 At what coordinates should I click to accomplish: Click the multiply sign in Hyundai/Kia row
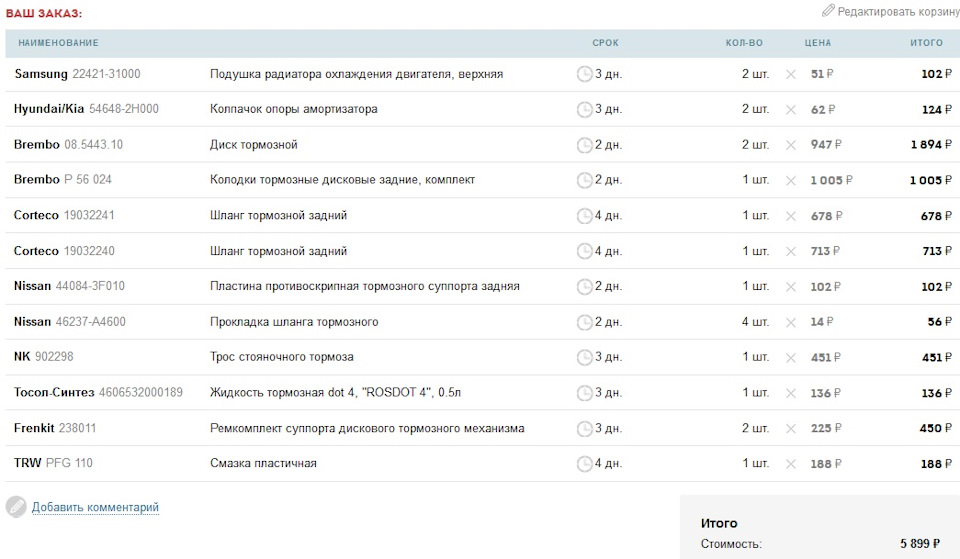coord(791,110)
